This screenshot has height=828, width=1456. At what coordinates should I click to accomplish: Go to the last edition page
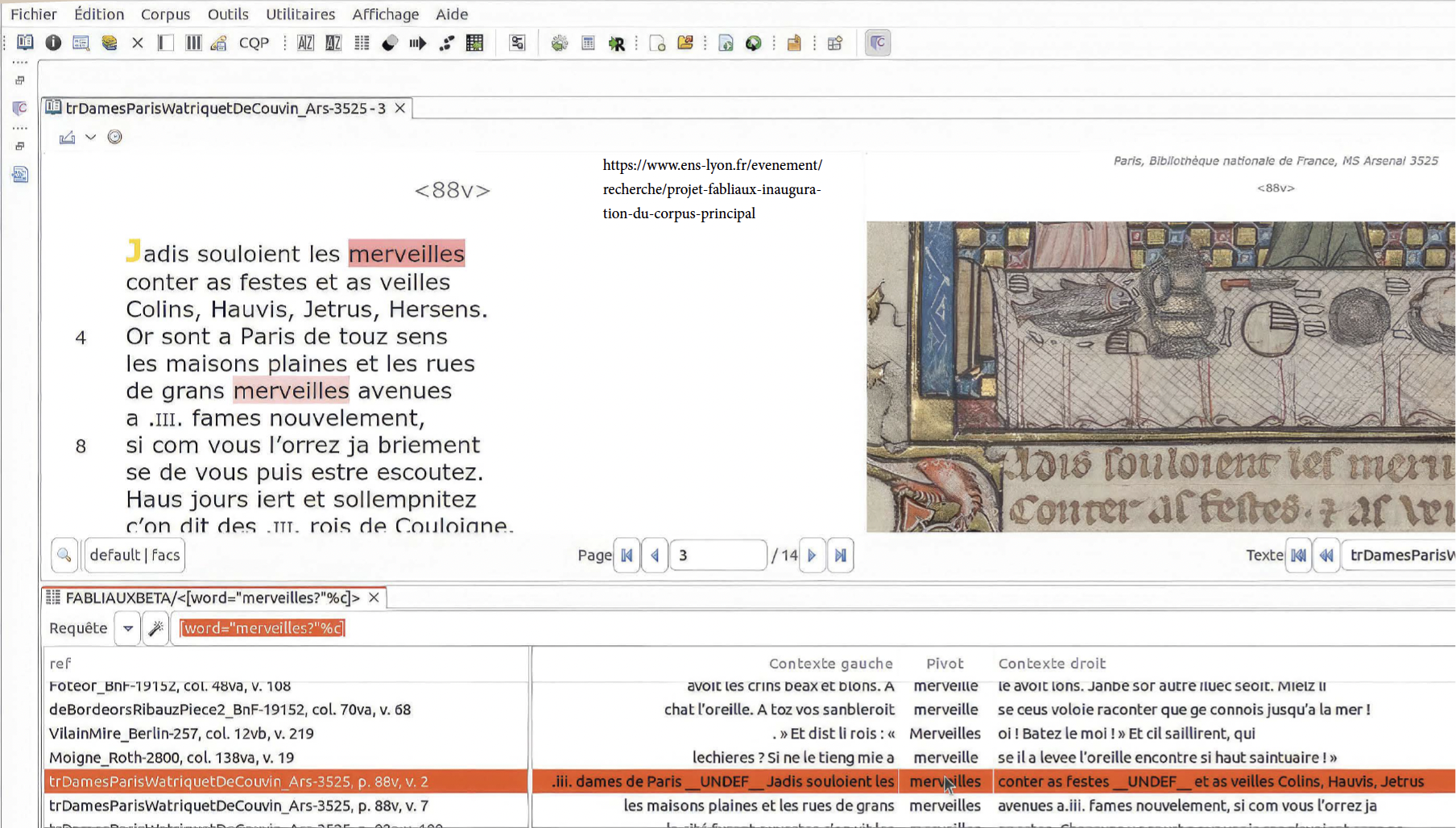(840, 555)
